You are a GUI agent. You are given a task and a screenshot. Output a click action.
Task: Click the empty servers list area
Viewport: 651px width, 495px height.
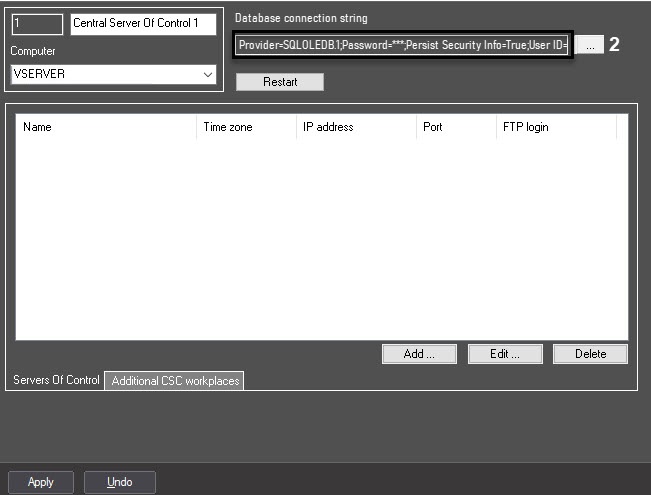(322, 240)
